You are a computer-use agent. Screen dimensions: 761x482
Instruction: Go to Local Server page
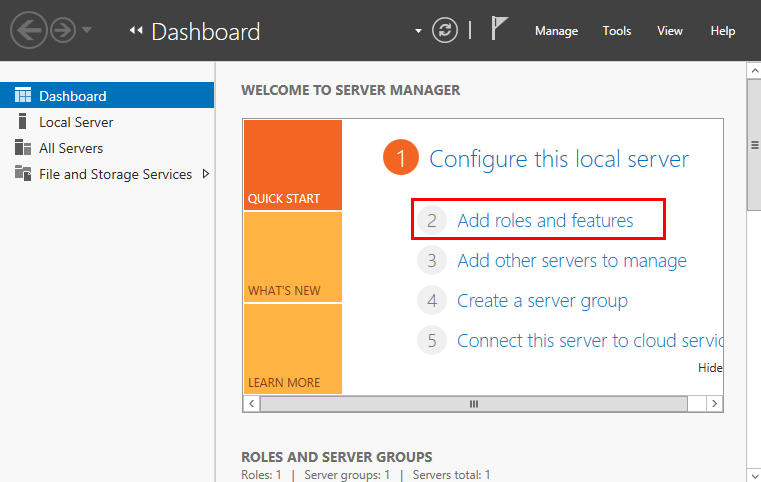(76, 122)
